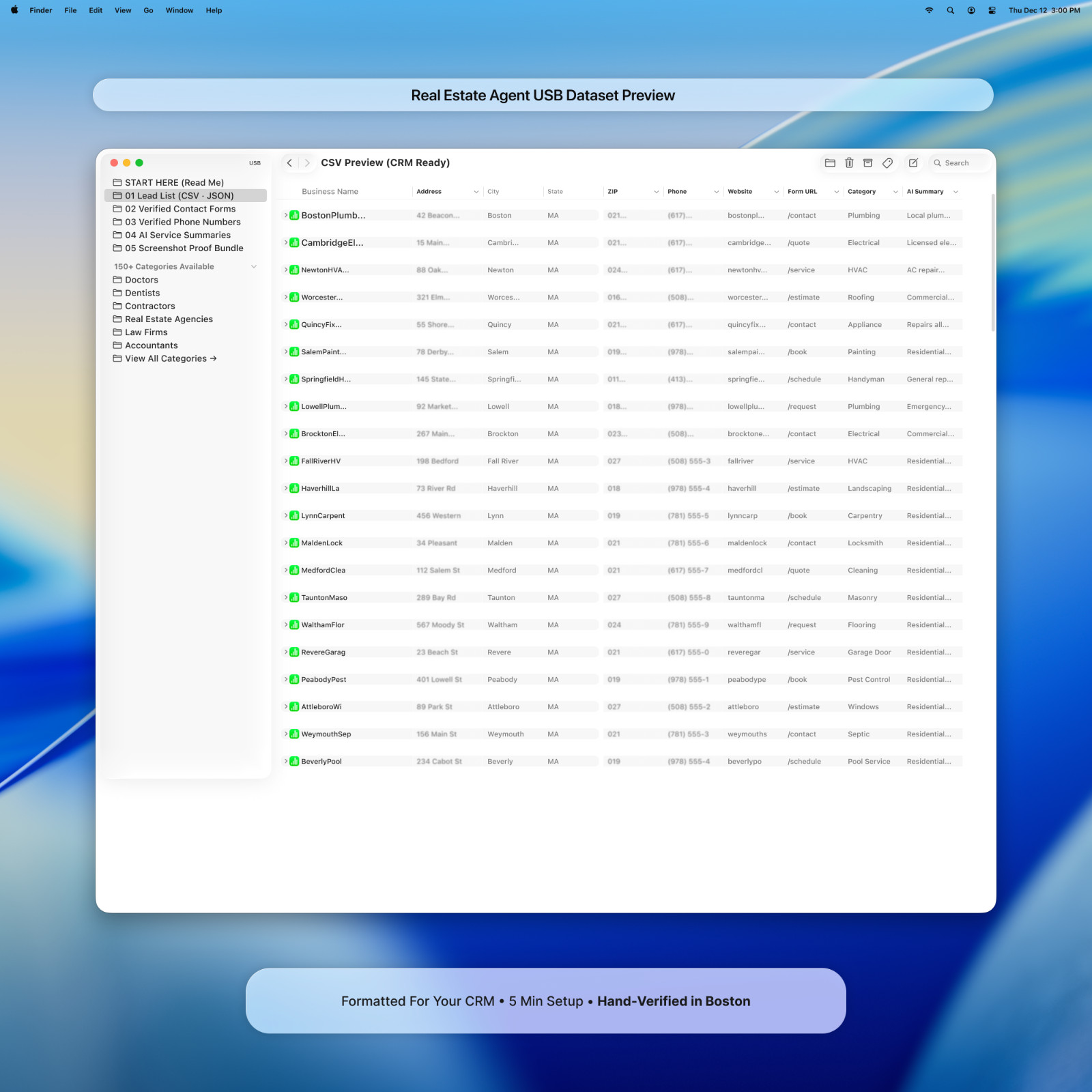Open the Category column dropdown
The image size is (1092, 1092).
click(895, 191)
